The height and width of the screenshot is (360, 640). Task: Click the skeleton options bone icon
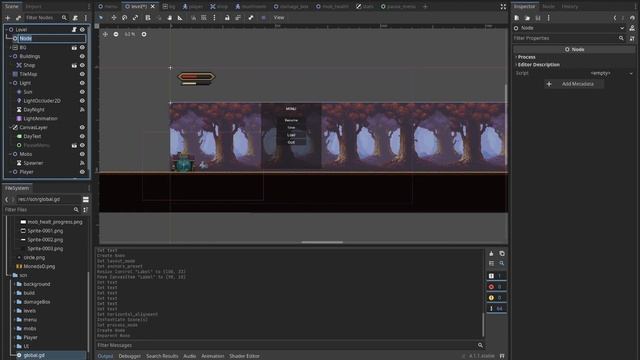coord(251,18)
